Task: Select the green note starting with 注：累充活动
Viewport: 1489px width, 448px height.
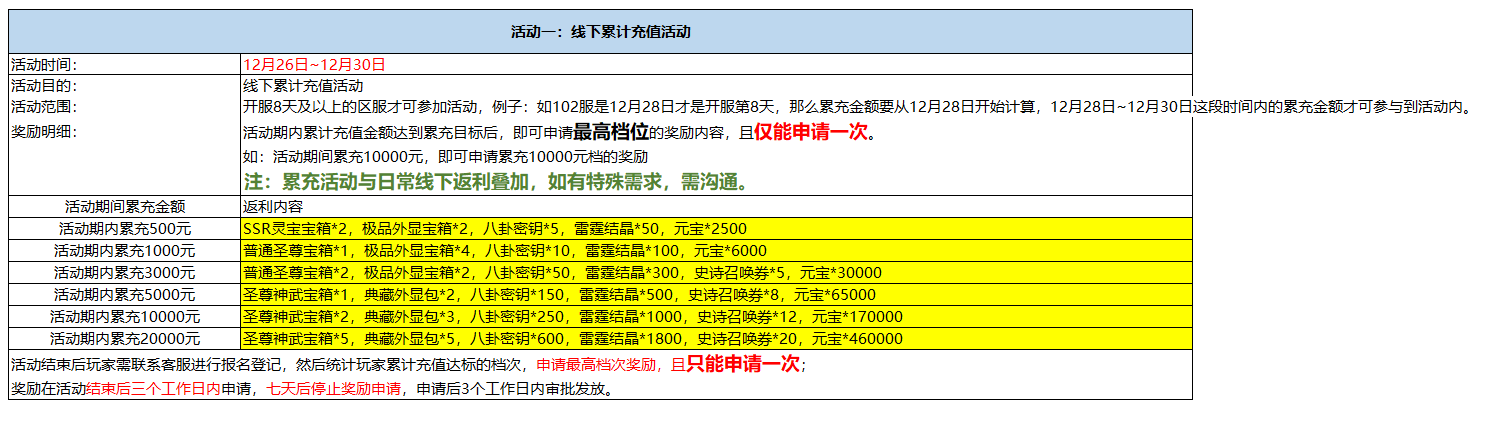Action: click(x=496, y=183)
